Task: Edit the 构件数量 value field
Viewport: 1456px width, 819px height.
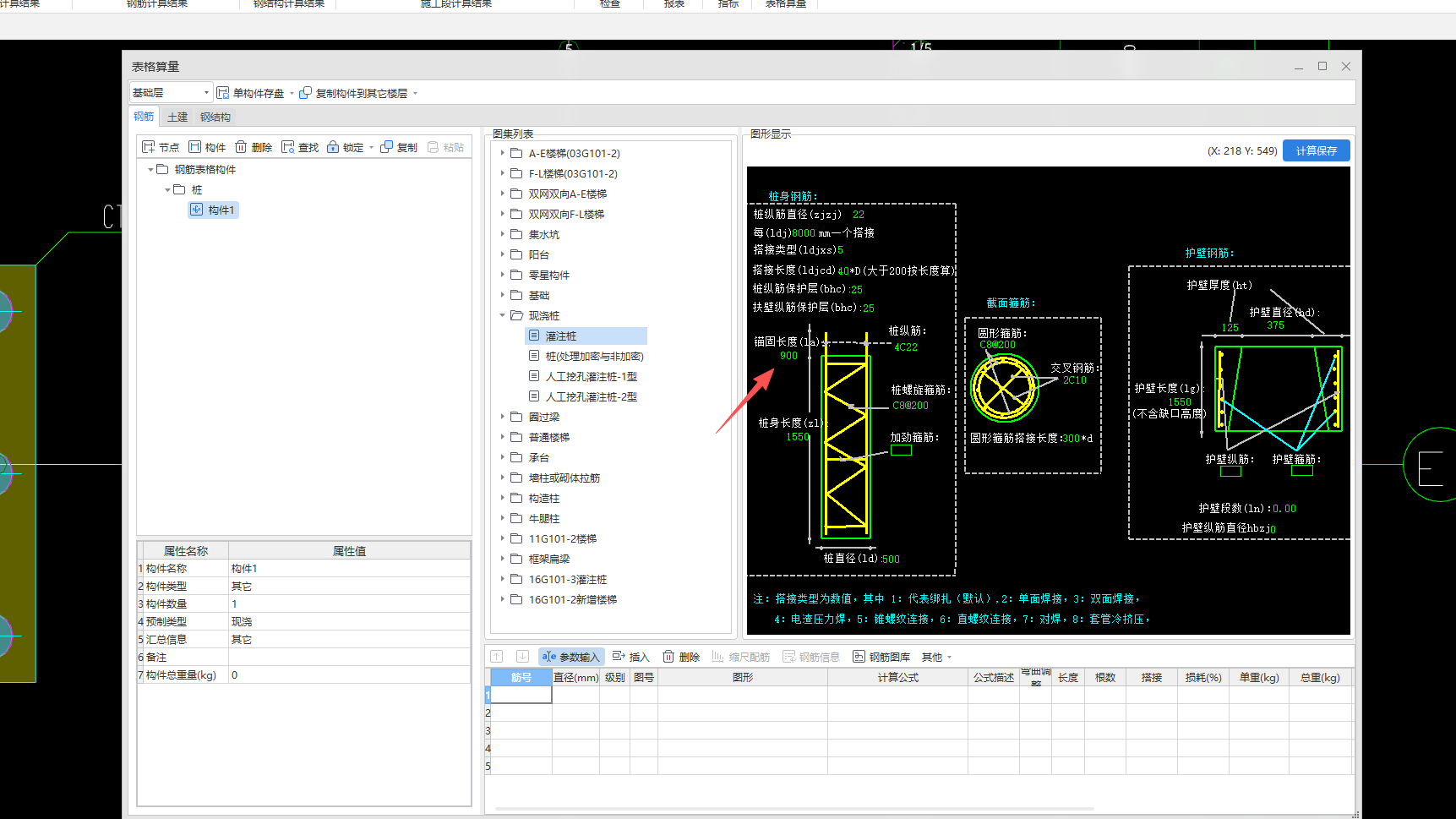Action: point(349,604)
